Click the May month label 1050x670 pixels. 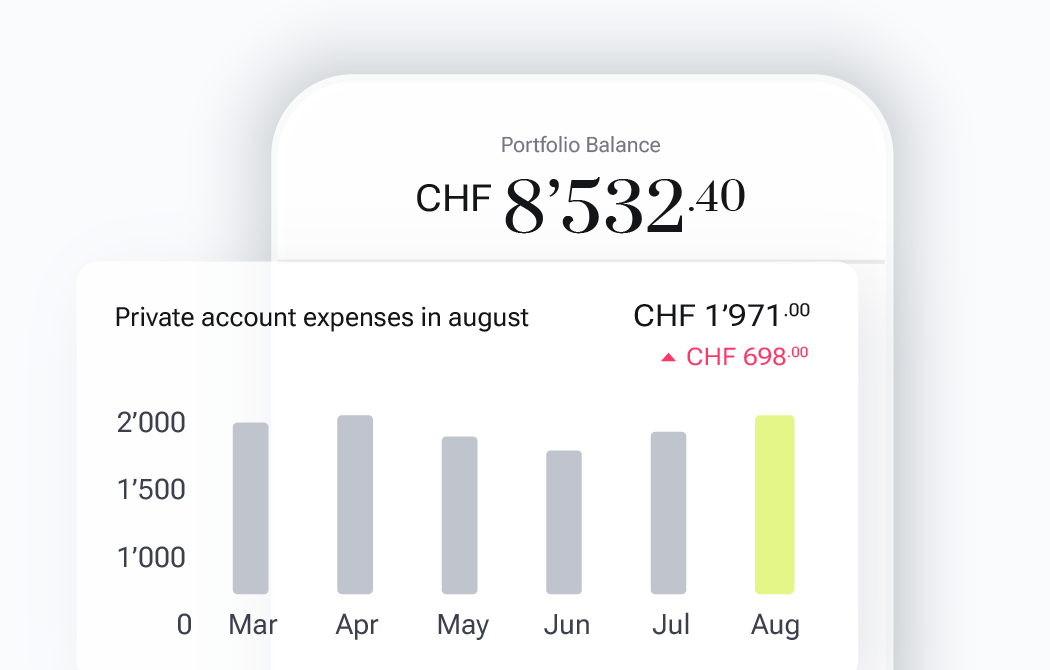tap(463, 626)
